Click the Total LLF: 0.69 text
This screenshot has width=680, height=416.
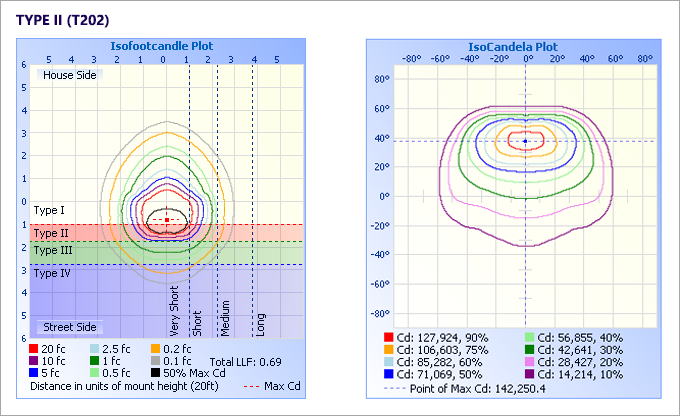(x=246, y=360)
